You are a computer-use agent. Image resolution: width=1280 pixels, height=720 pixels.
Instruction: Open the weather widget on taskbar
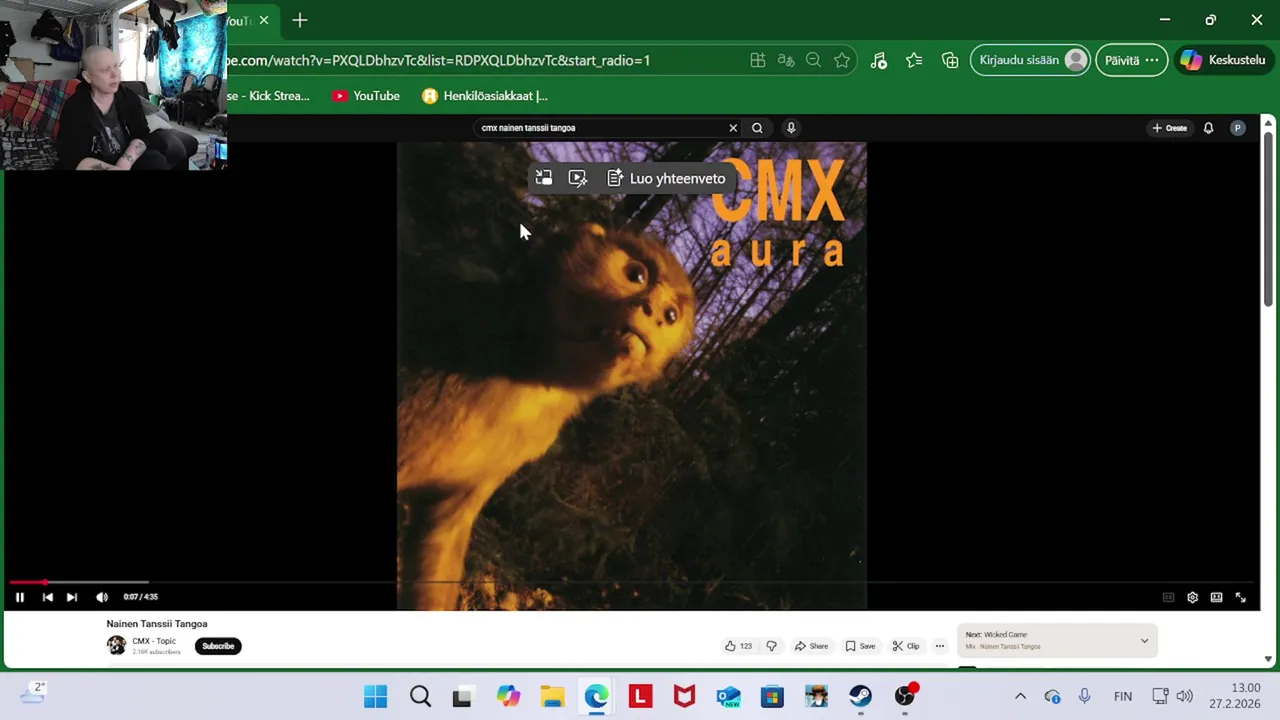pyautogui.click(x=32, y=693)
